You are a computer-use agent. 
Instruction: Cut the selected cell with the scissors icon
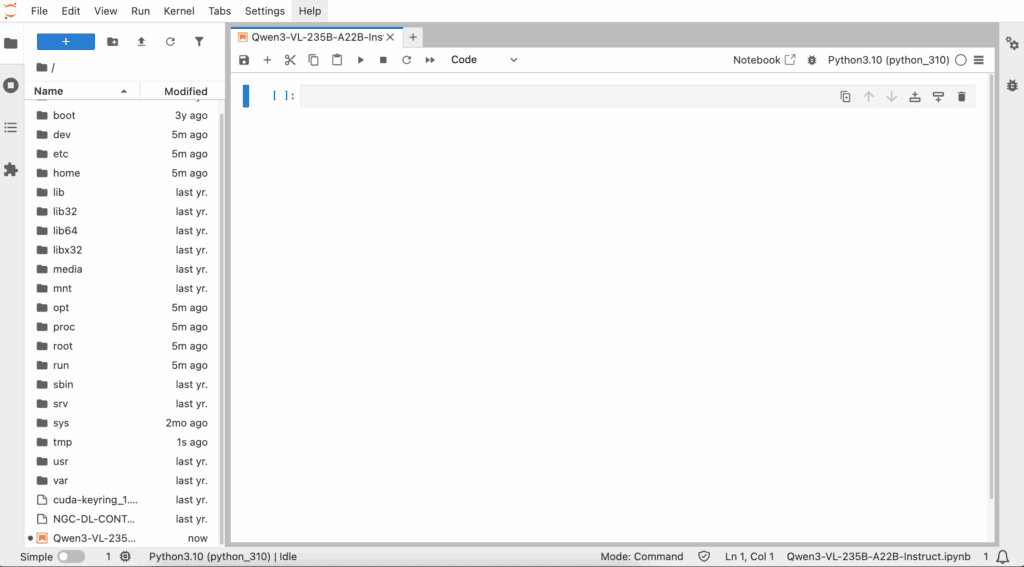click(290, 60)
